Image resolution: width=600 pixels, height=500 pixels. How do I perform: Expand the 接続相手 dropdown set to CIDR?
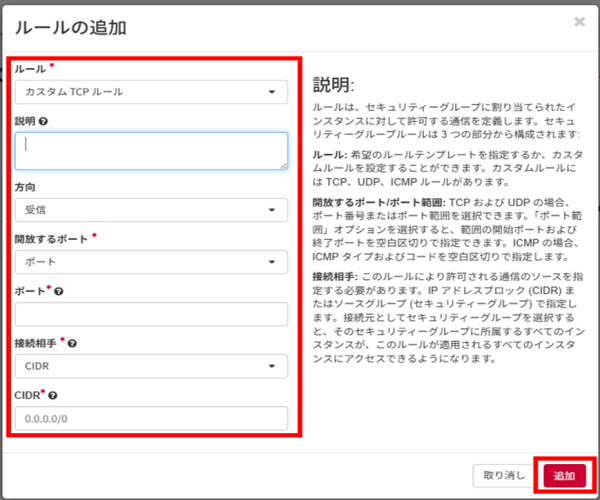[x=151, y=366]
